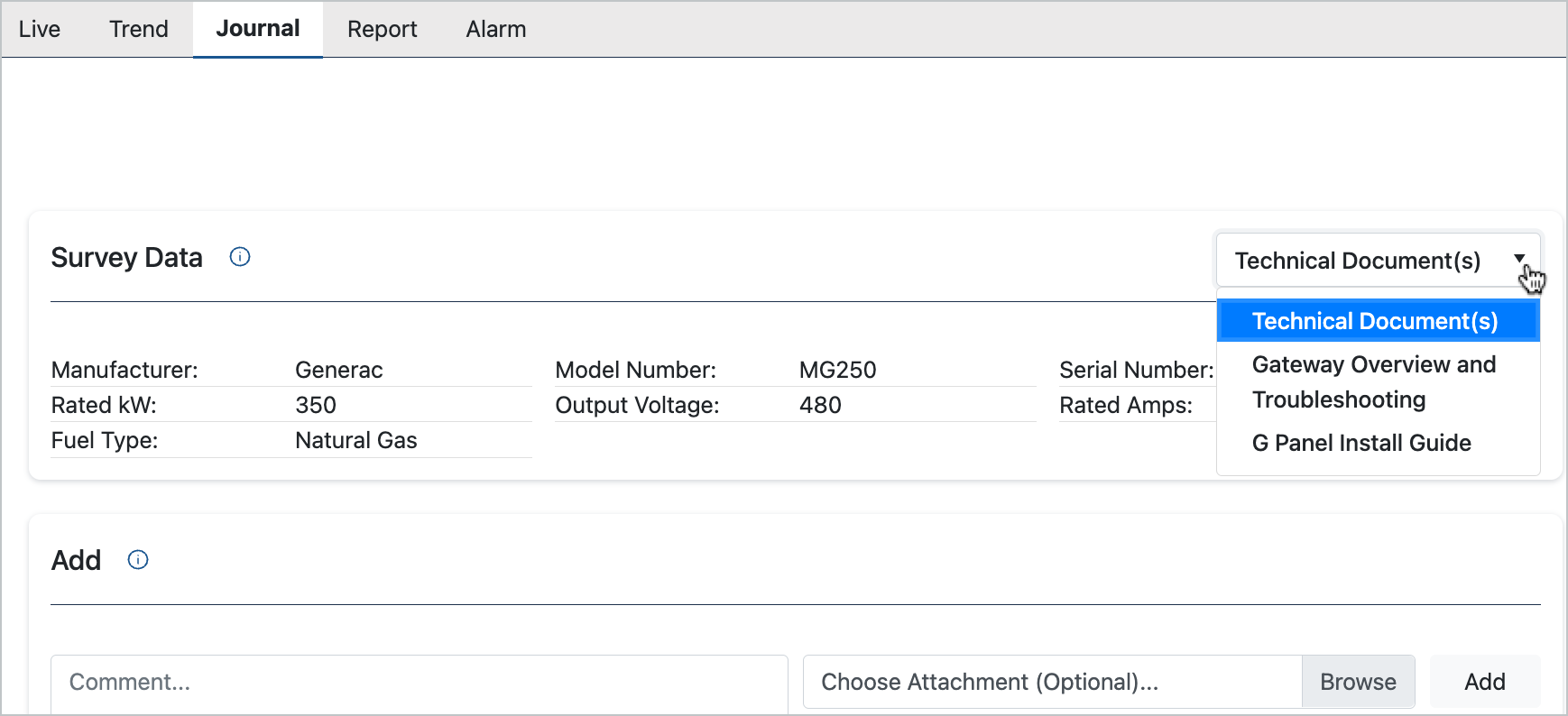Click the info icon beside Add heading
This screenshot has height=716, width=1568.
tap(138, 560)
